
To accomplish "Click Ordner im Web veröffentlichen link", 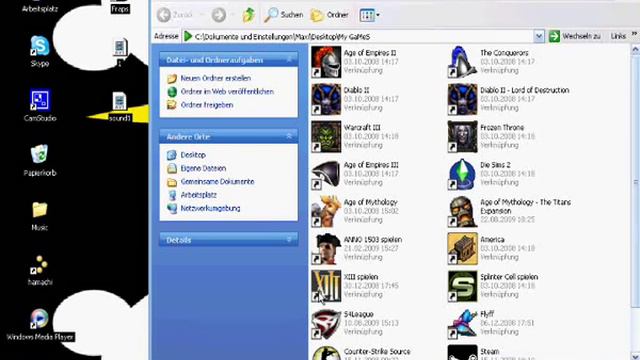I will [x=227, y=91].
